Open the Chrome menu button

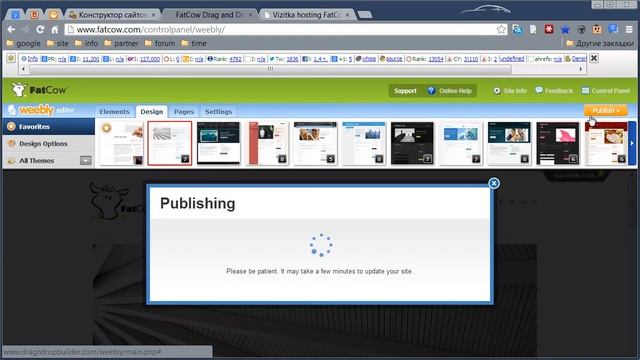pyautogui.click(x=629, y=29)
